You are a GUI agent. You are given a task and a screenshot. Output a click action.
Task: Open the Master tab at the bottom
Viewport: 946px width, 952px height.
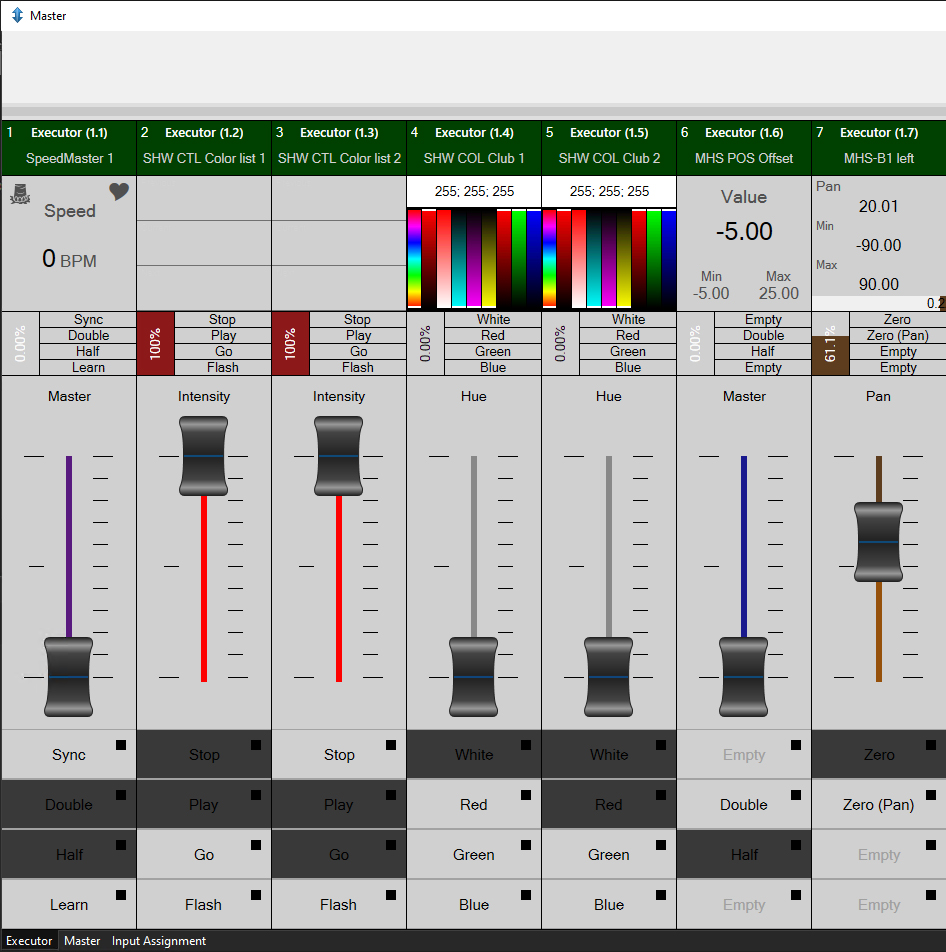click(x=82, y=941)
